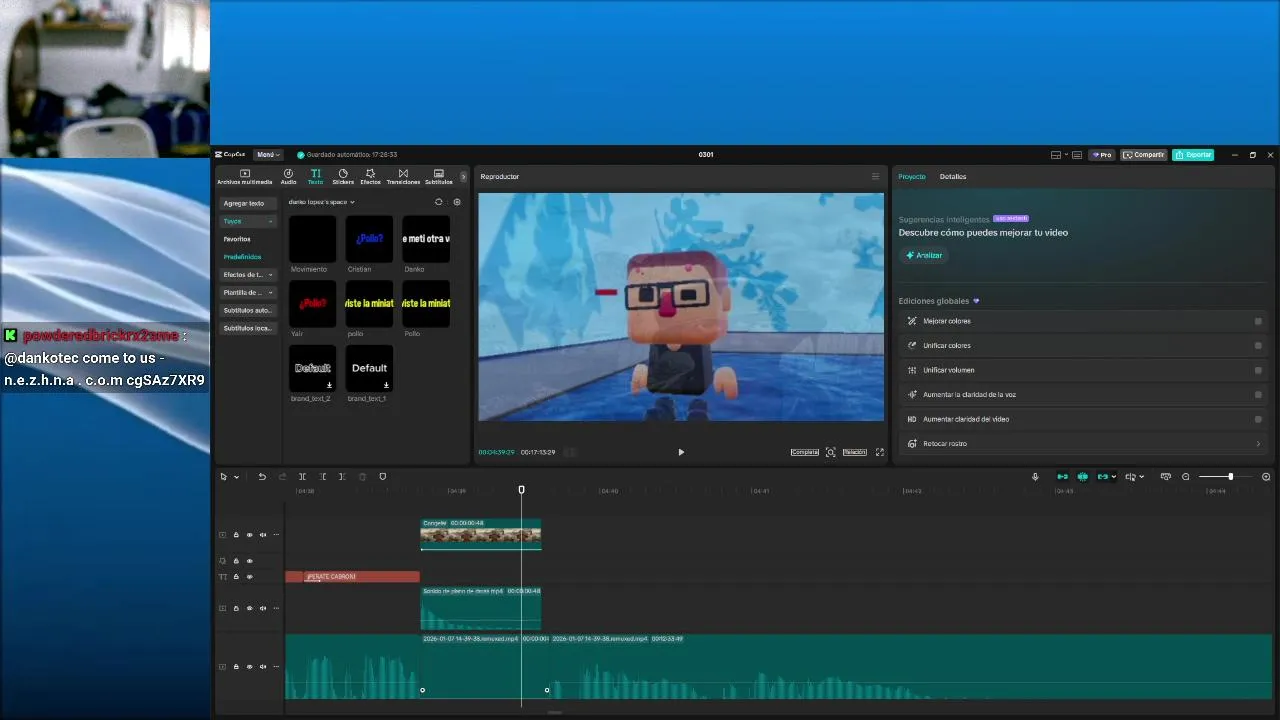Switch to the Detalles tab
Image resolution: width=1280 pixels, height=720 pixels.
coord(953,177)
